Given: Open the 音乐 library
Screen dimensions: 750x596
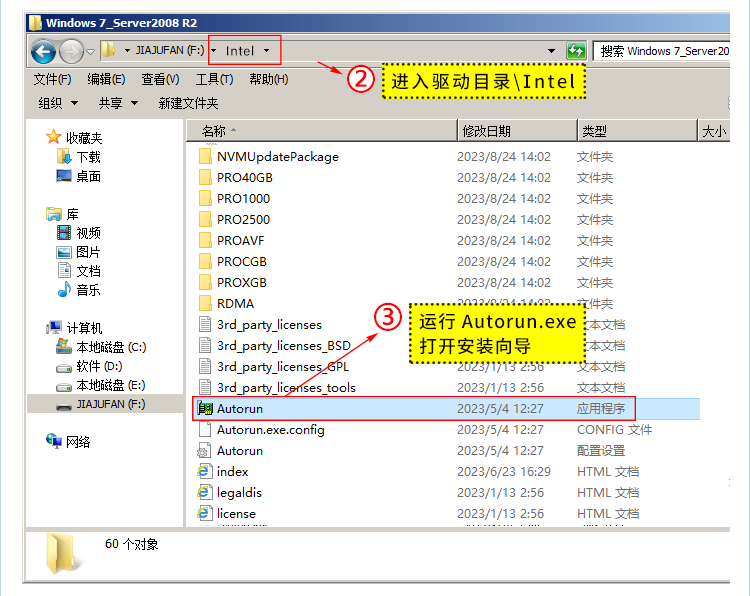Looking at the screenshot, I should point(88,290).
